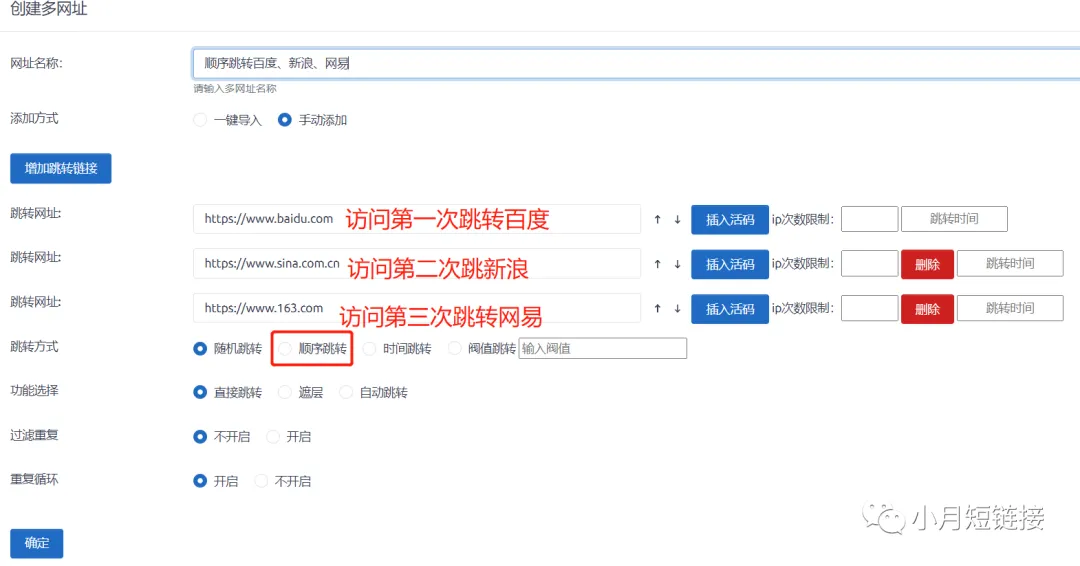Click 确定 to submit the form
This screenshot has height=566, width=1080.
pos(37,543)
